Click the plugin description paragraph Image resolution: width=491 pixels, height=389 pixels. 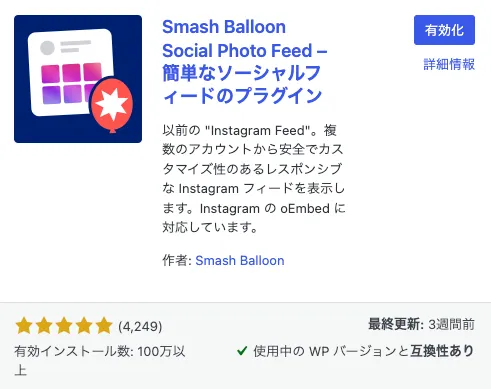pyautogui.click(x=254, y=179)
